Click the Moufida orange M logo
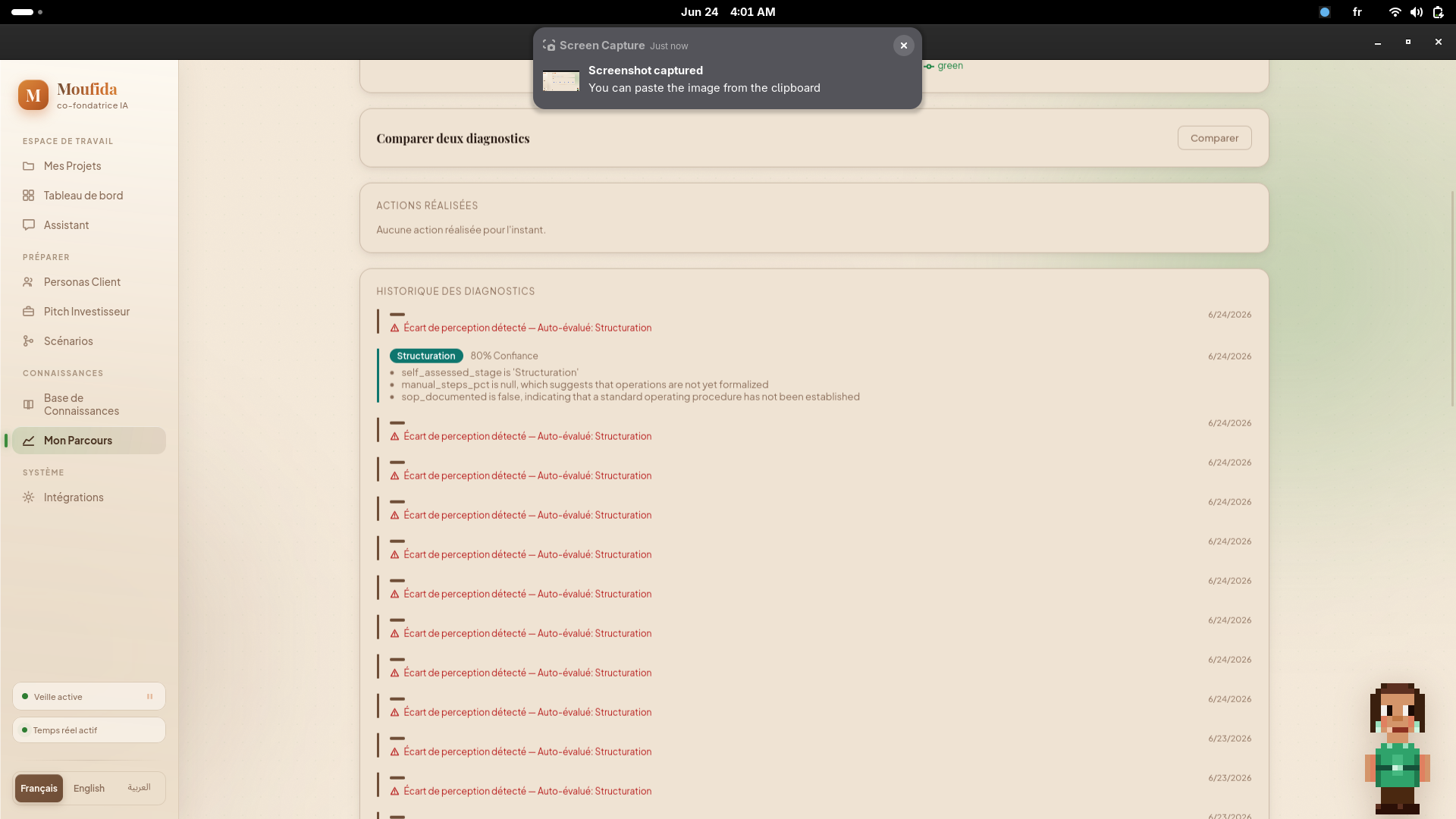Image resolution: width=1456 pixels, height=819 pixels. coord(33,96)
